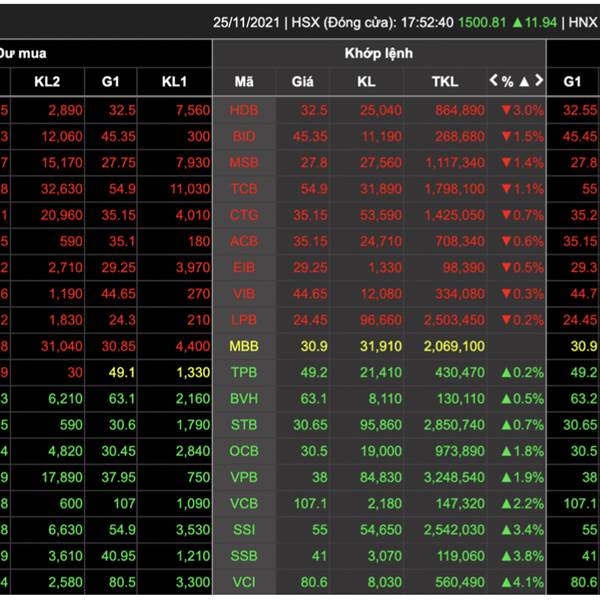
Task: Click HDB percent change ▼3.0%
Action: [522, 110]
